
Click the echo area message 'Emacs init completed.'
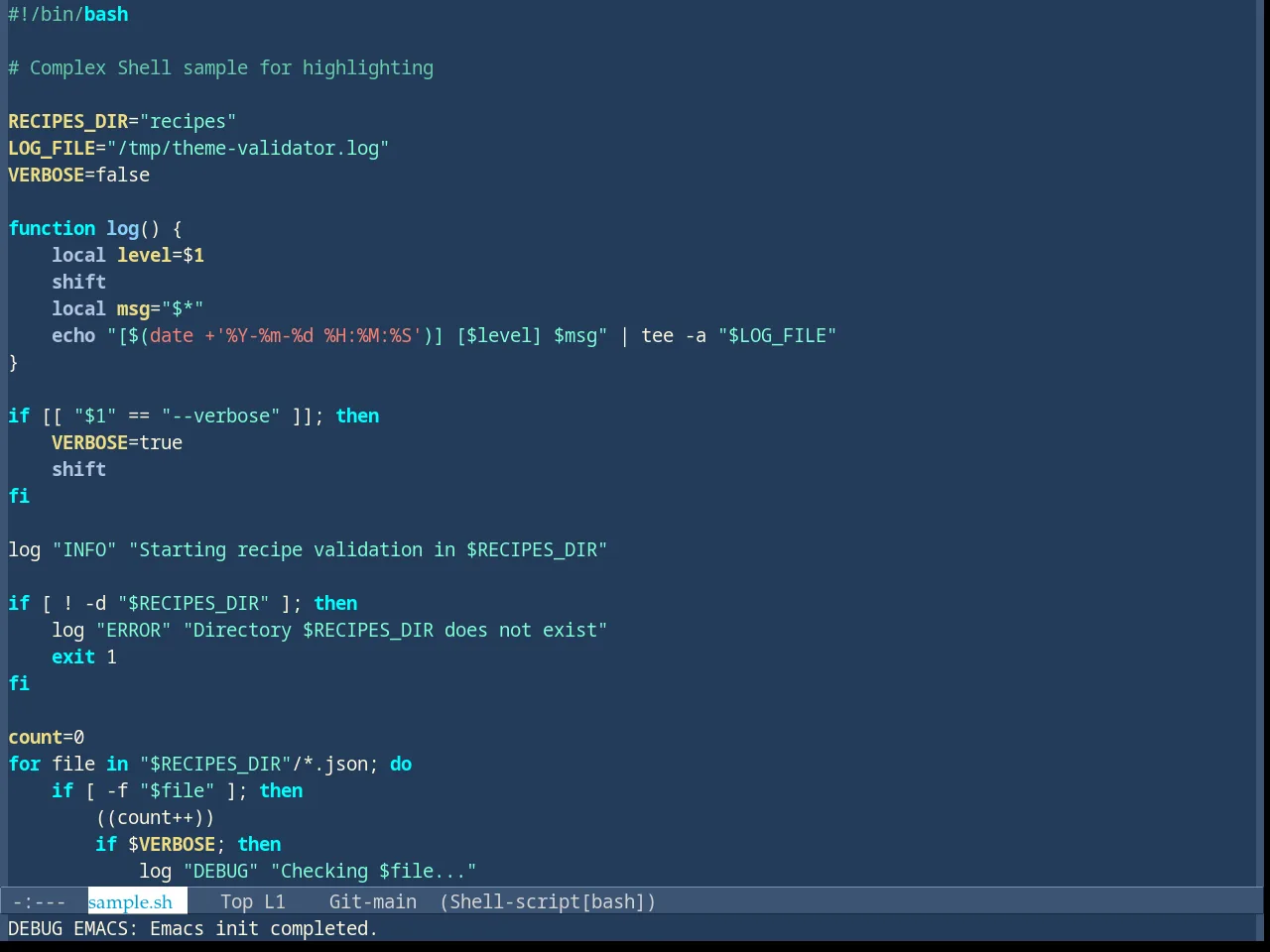coord(264,928)
